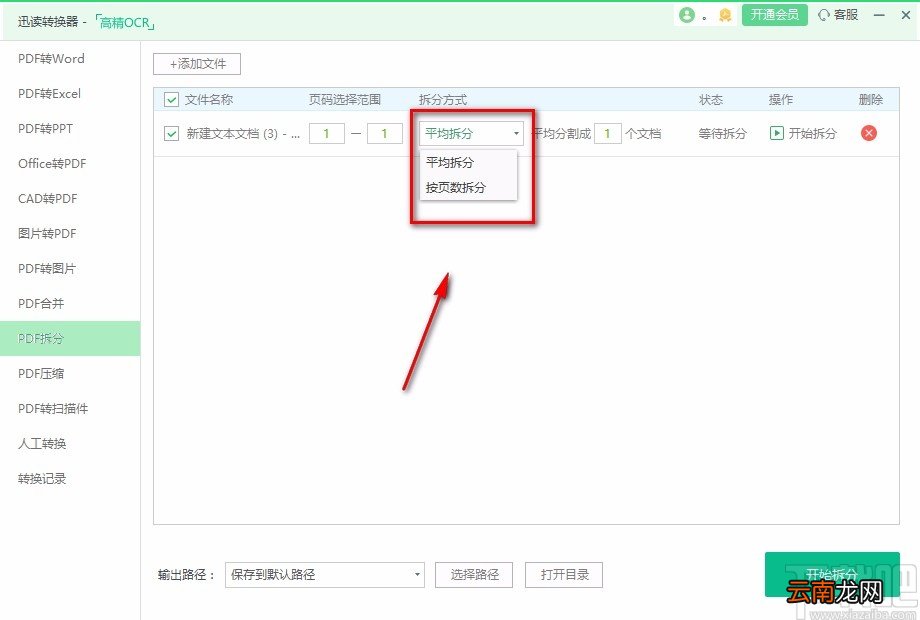Click the user account avatar icon
Image resolution: width=920 pixels, height=620 pixels.
(x=686, y=15)
